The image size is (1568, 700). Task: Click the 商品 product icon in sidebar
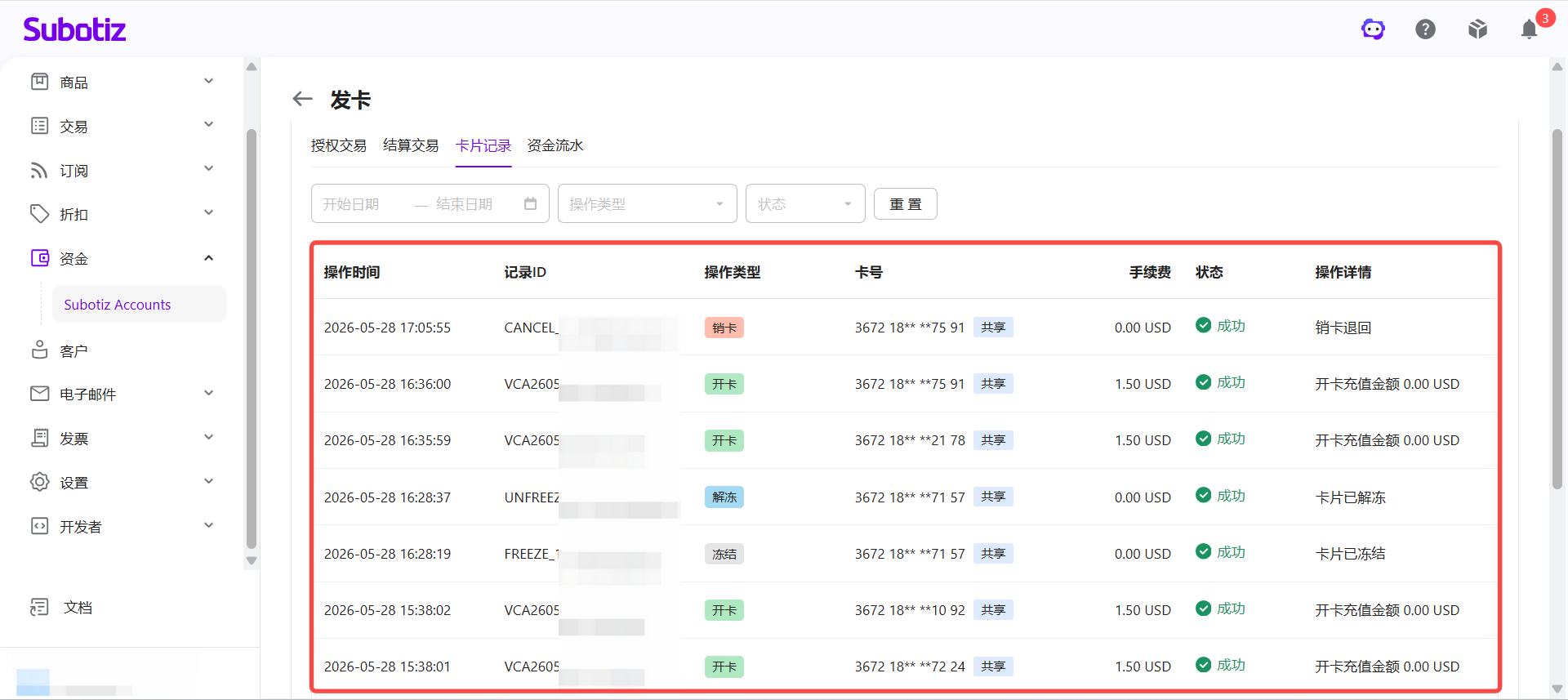(x=39, y=82)
